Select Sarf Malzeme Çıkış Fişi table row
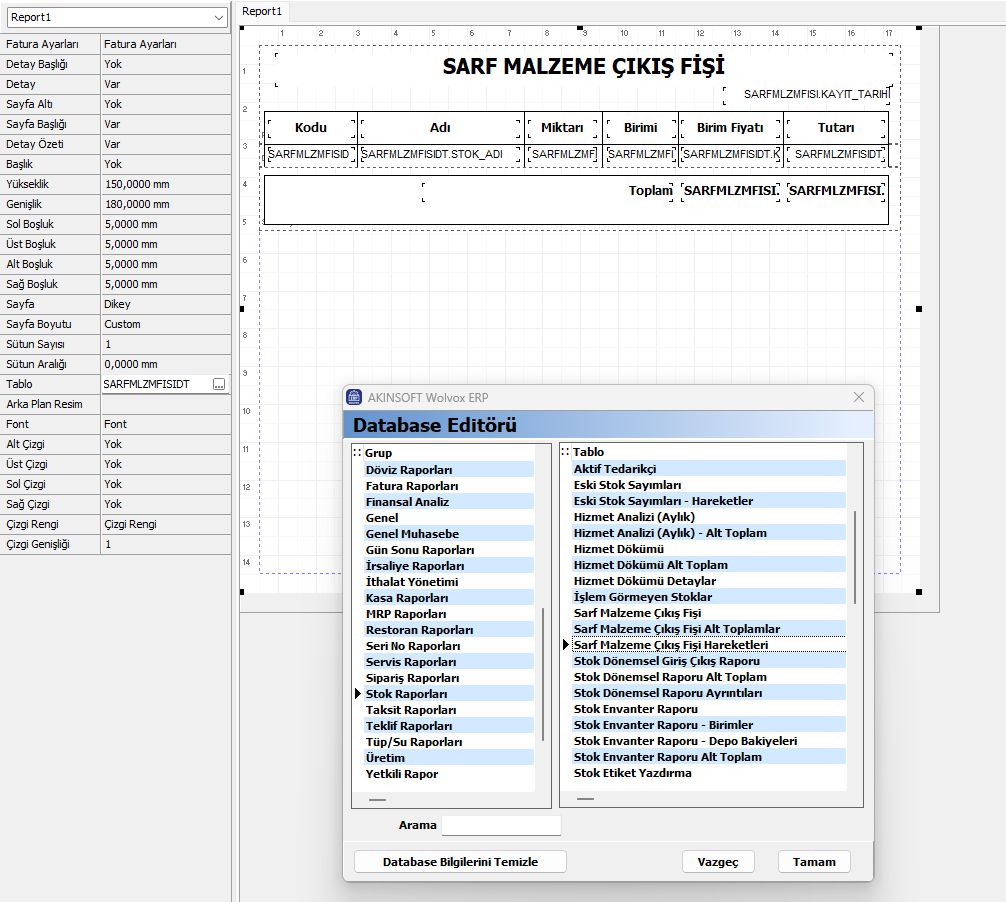1006x902 pixels. pos(709,613)
